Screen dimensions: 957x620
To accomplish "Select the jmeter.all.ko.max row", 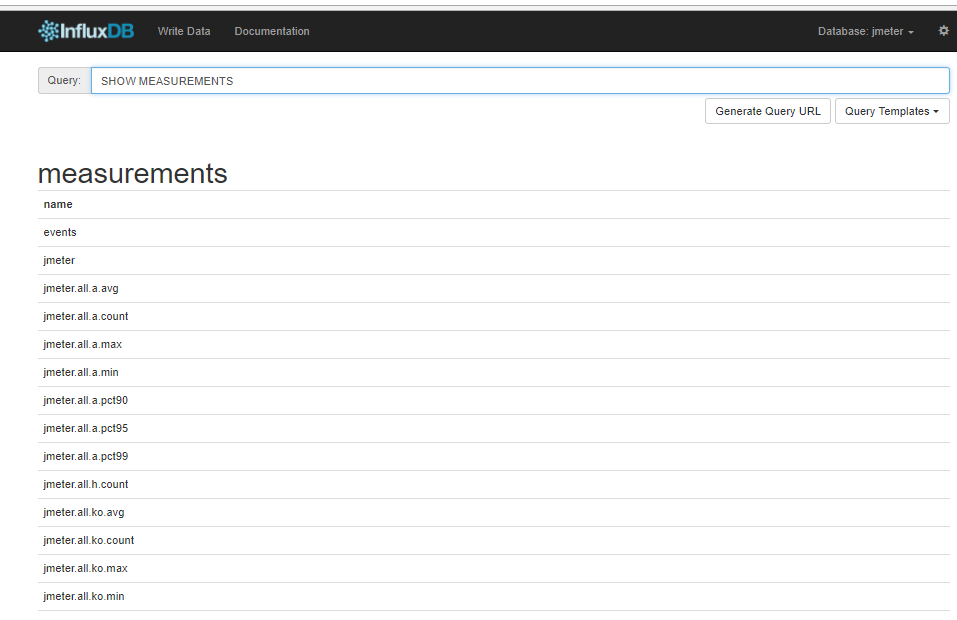I will [494, 569].
